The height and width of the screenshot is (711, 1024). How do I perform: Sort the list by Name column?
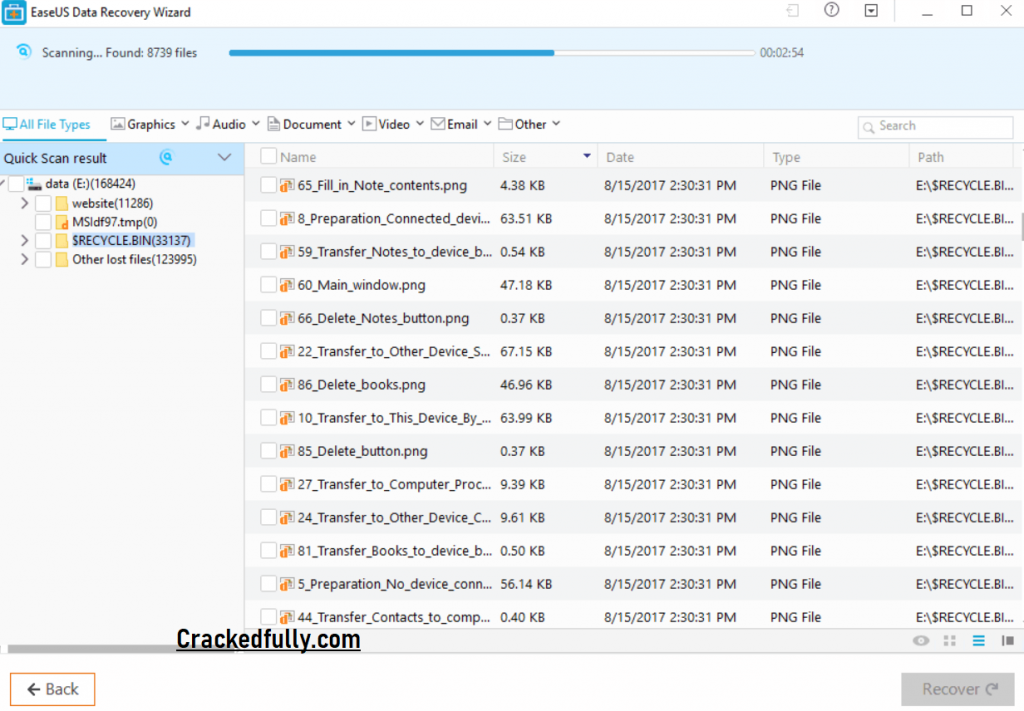[x=298, y=157]
